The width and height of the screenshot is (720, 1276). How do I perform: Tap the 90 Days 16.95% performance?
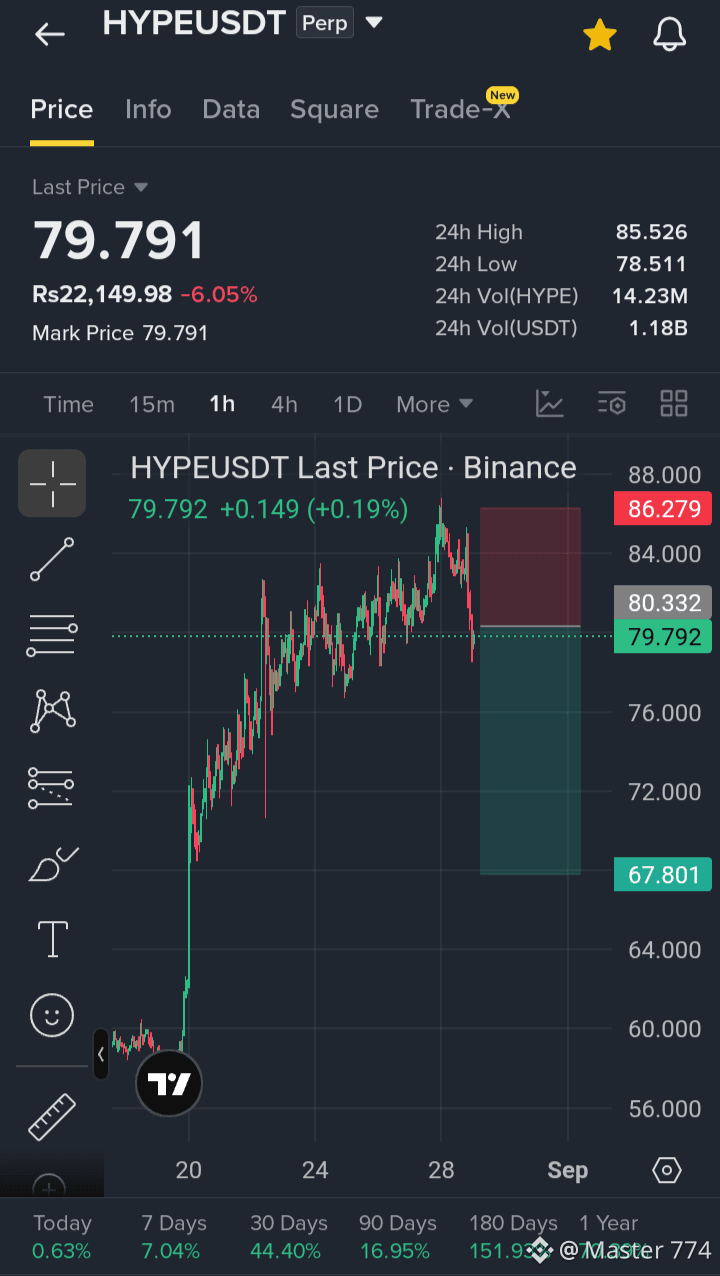(398, 1237)
